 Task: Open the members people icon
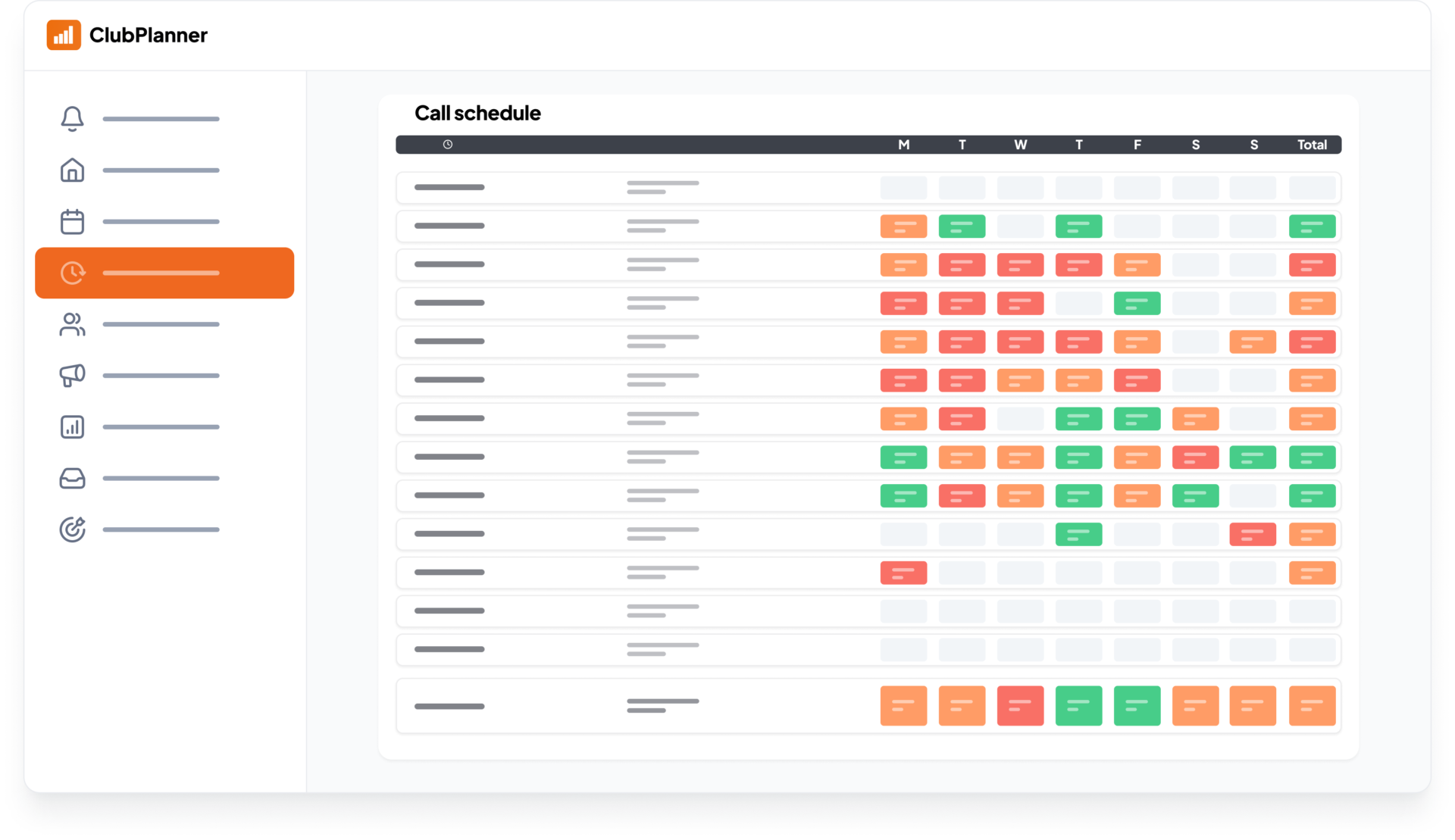click(72, 324)
